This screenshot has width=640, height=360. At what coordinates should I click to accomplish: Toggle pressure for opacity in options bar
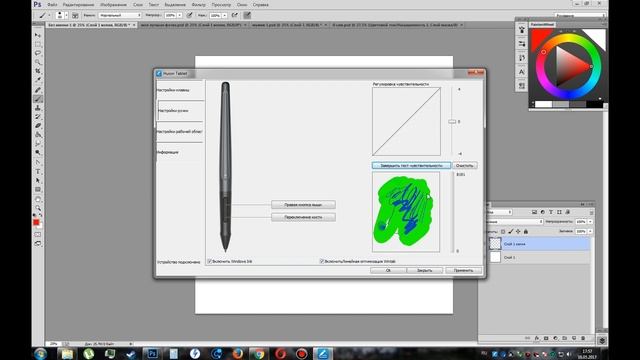189,16
